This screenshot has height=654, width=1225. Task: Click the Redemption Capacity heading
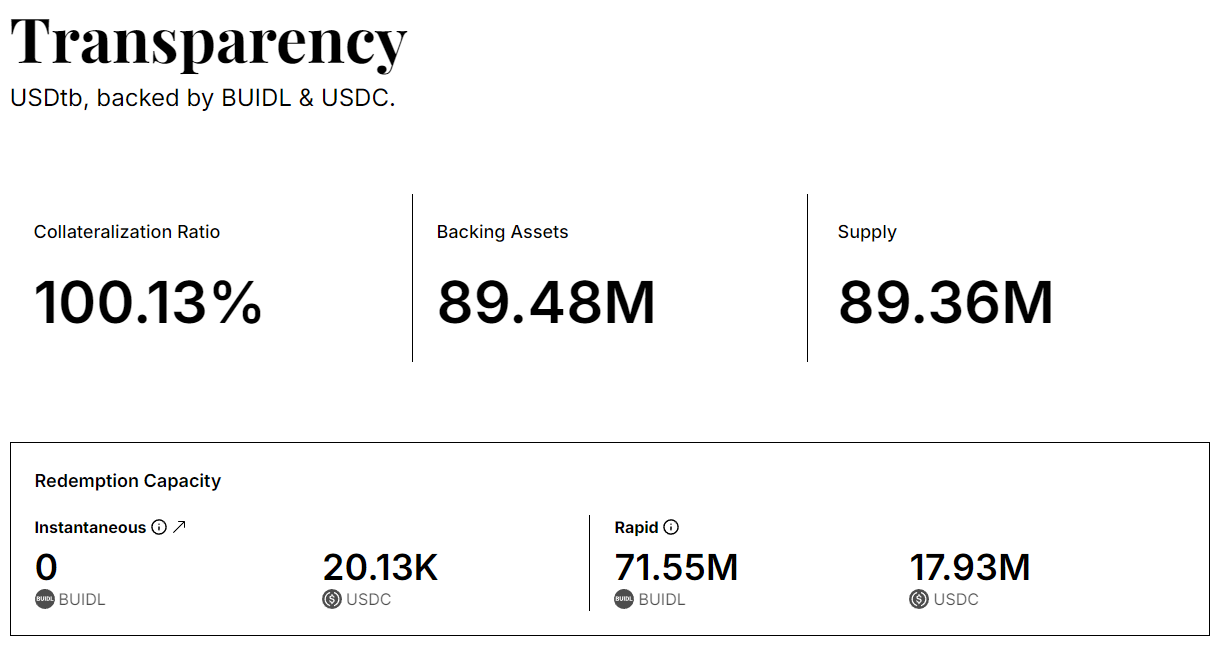click(x=128, y=481)
